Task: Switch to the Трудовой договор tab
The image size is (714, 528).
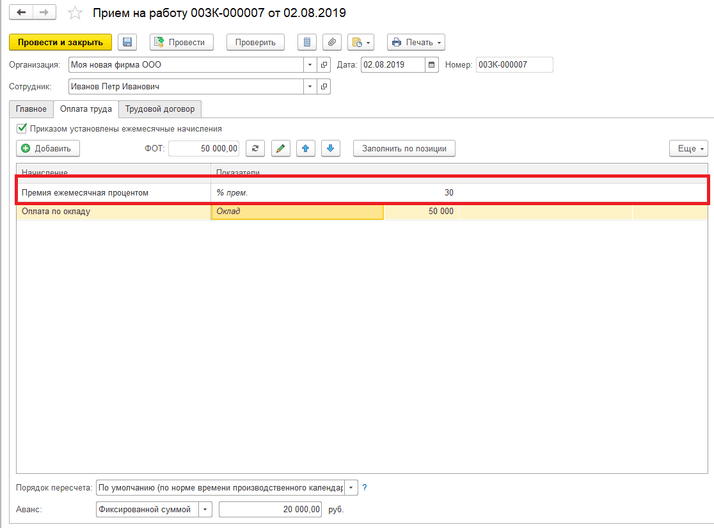Action: pos(160,108)
